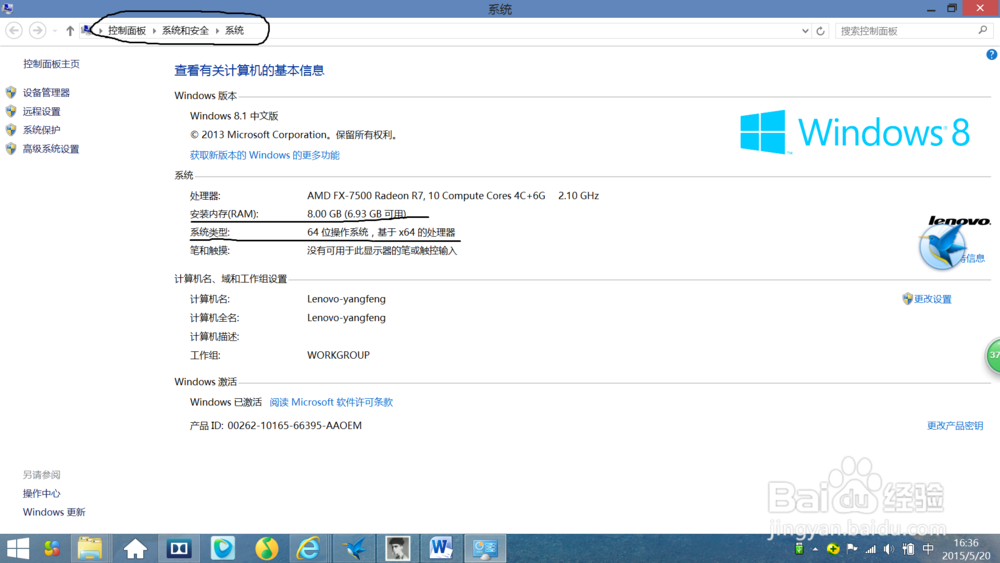Click the 8.00 GB (6.93 GB 可用) value
This screenshot has height=563, width=1000.
pos(357,214)
